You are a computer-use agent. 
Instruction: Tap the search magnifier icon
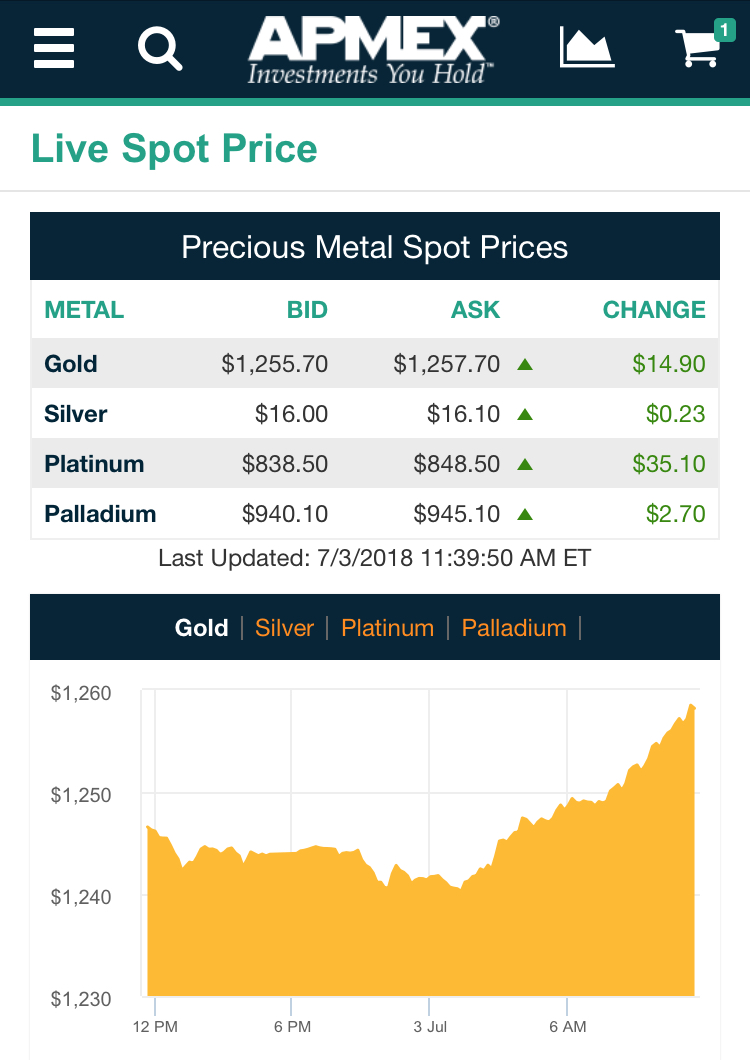(x=160, y=47)
